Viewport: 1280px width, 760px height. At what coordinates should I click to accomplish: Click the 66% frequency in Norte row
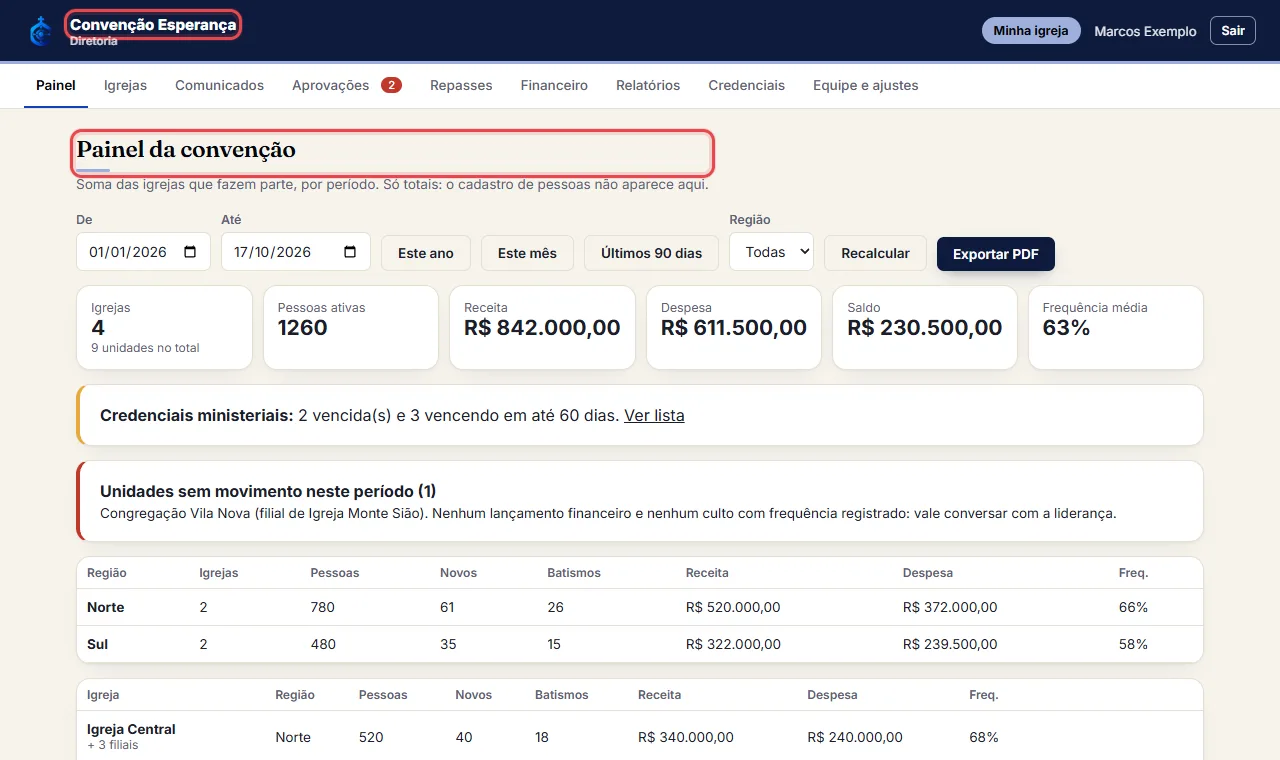(x=1133, y=607)
